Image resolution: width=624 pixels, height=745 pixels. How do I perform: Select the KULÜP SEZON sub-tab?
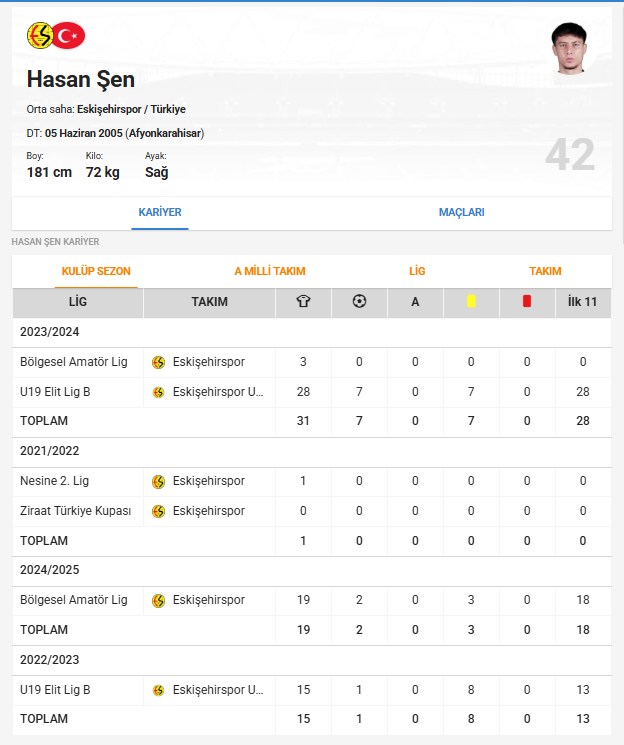(x=96, y=271)
